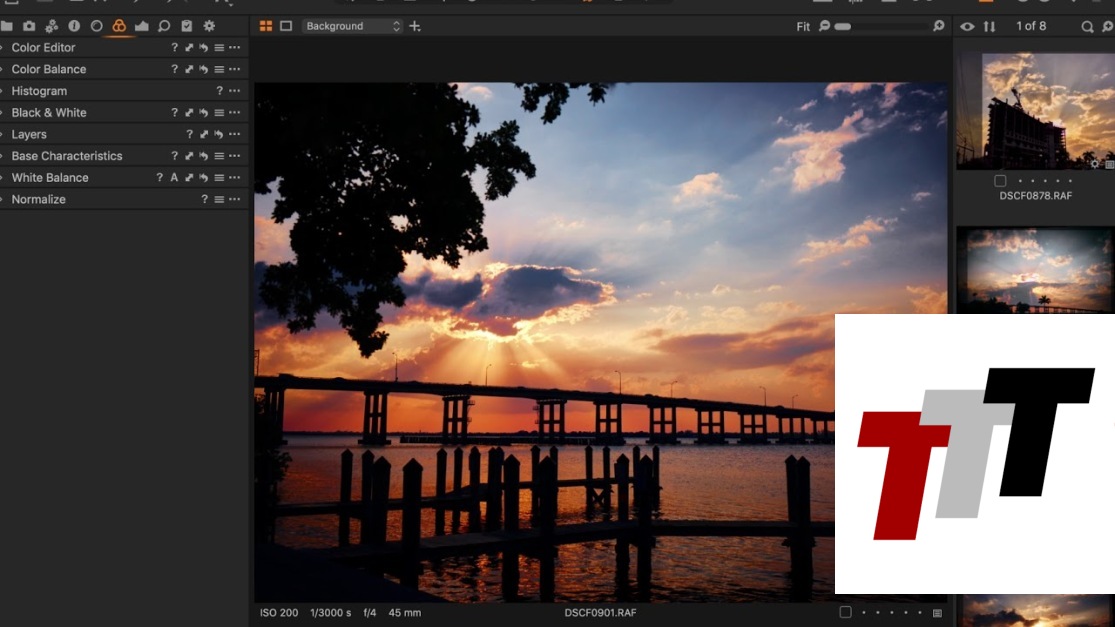Image resolution: width=1115 pixels, height=627 pixels.
Task: Reset the Color Editor adjustments
Action: [x=203, y=48]
